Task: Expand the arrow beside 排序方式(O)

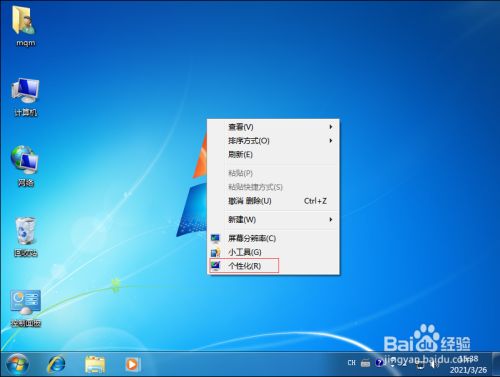Action: (331, 141)
